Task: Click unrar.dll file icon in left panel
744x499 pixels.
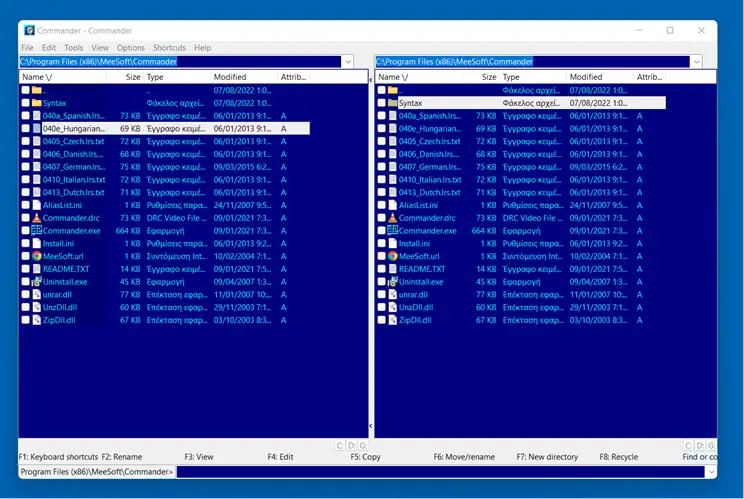Action: click(37, 295)
